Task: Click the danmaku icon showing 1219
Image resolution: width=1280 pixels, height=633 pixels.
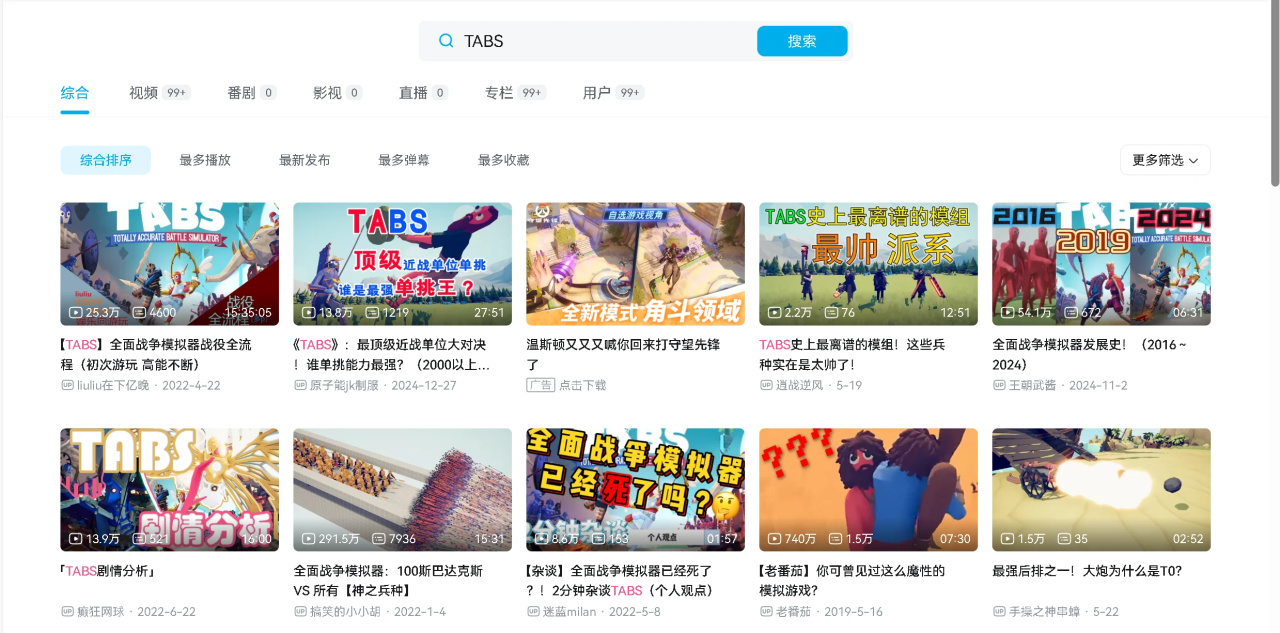Action: tap(372, 313)
